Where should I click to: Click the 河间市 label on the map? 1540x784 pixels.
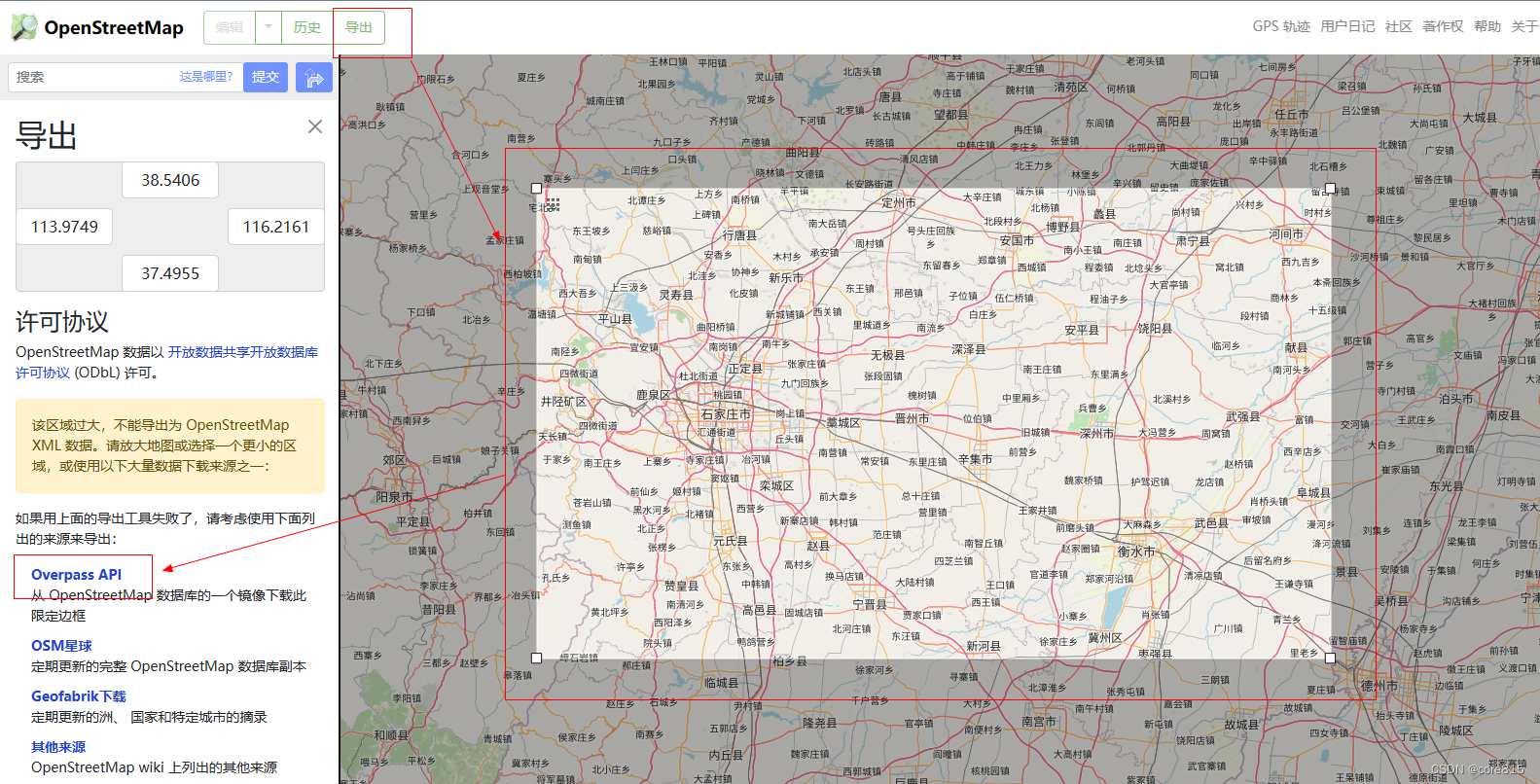[x=1286, y=234]
